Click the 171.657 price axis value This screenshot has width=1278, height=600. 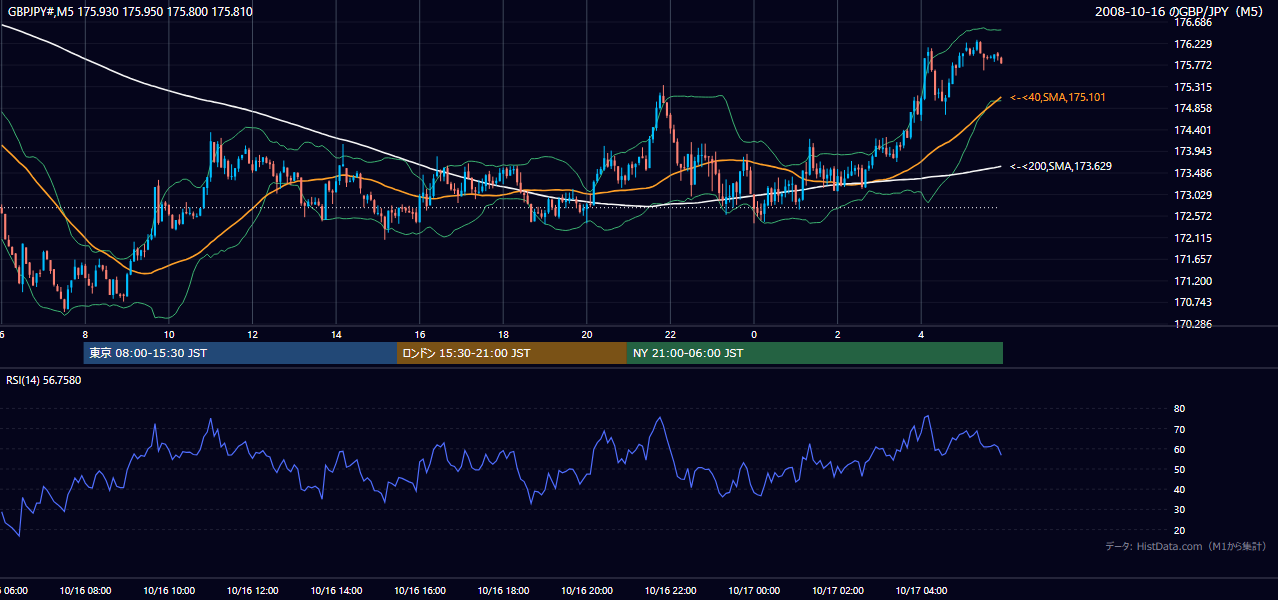[1193, 259]
